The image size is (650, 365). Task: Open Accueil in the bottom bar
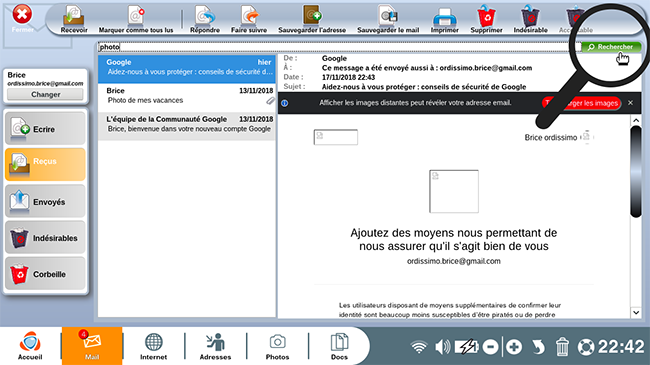30,346
